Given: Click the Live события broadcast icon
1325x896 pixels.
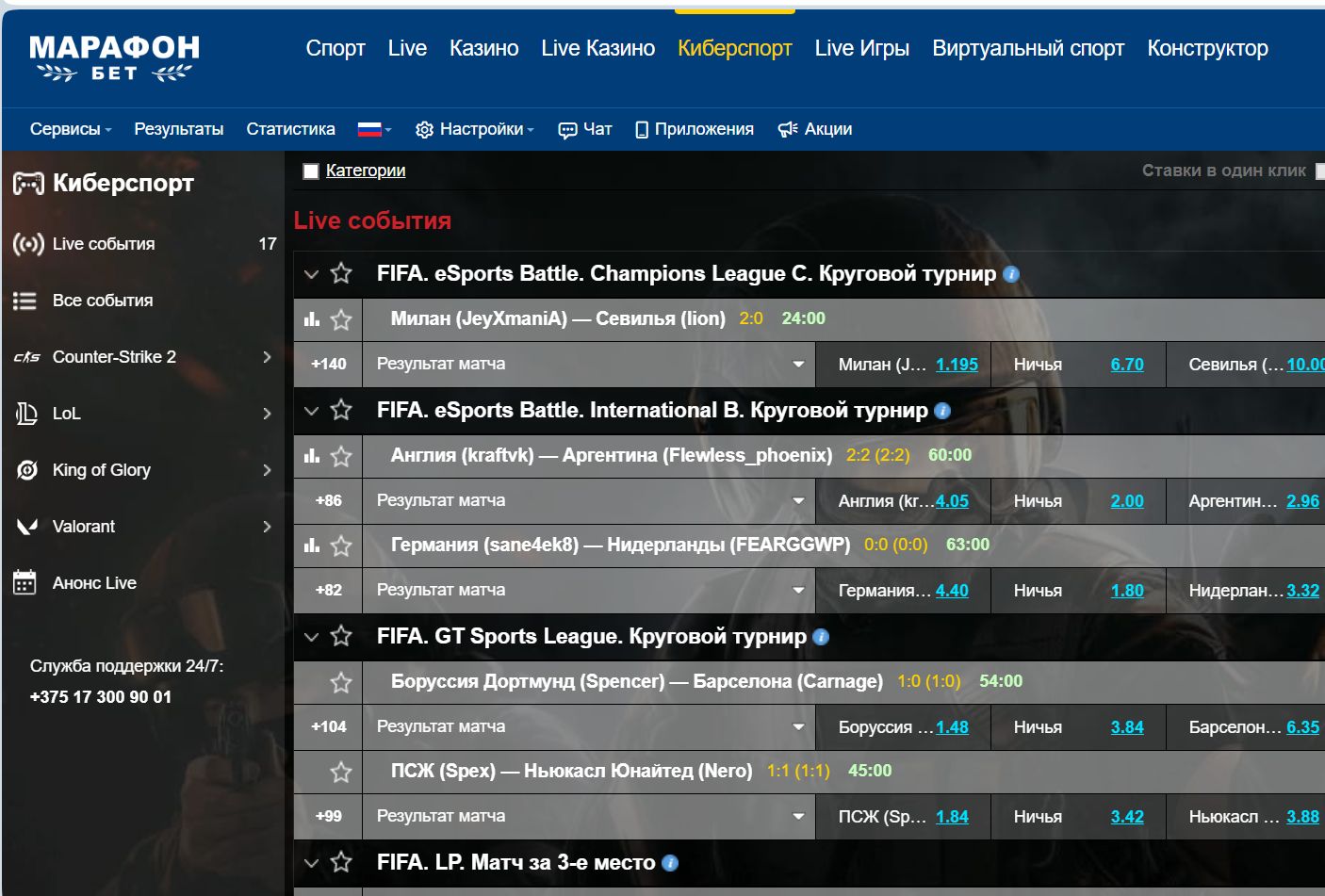Looking at the screenshot, I should click(28, 244).
